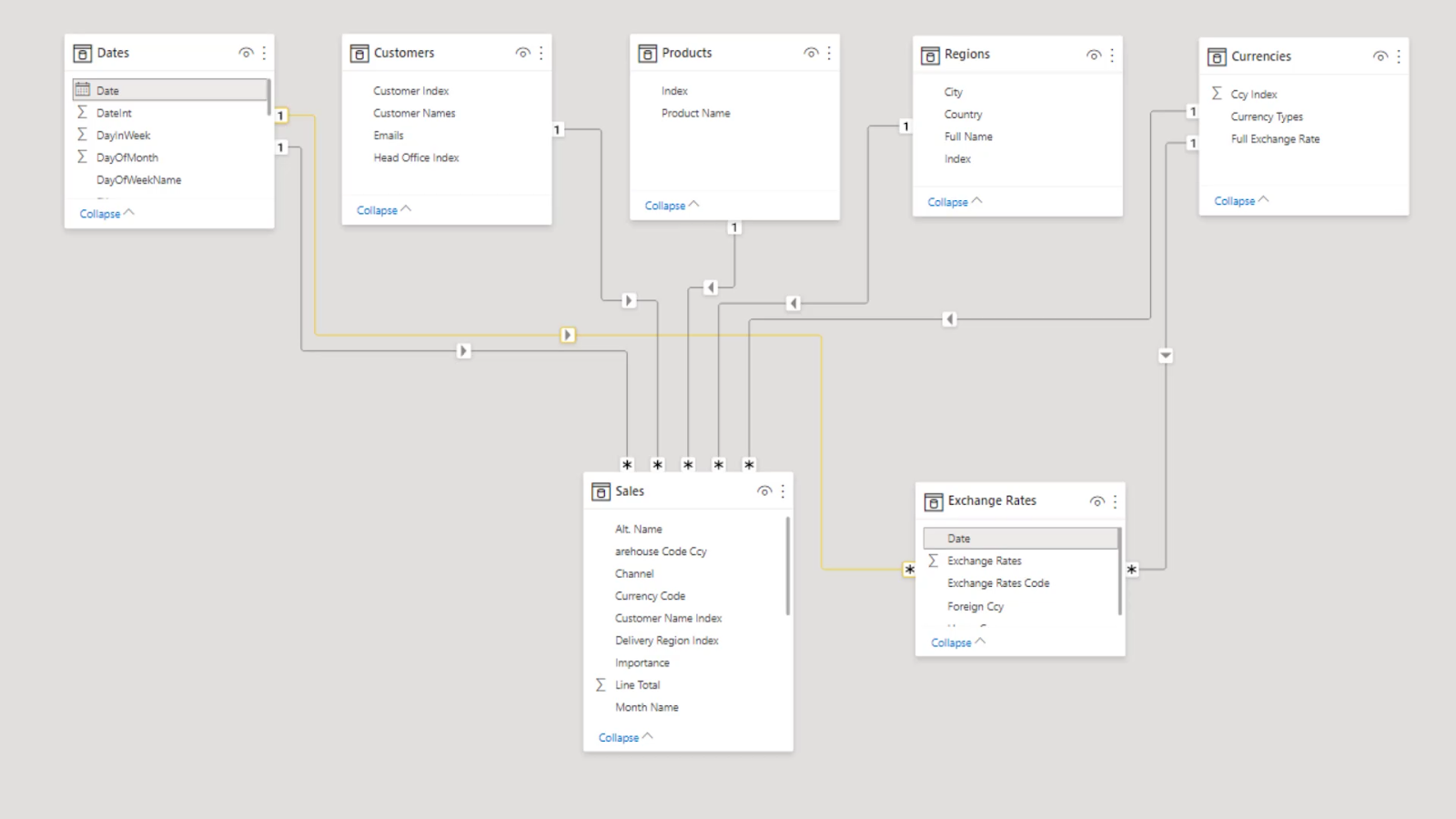The image size is (1456, 819).
Task: Open more options for Exchange Rates table
Action: click(x=1115, y=501)
